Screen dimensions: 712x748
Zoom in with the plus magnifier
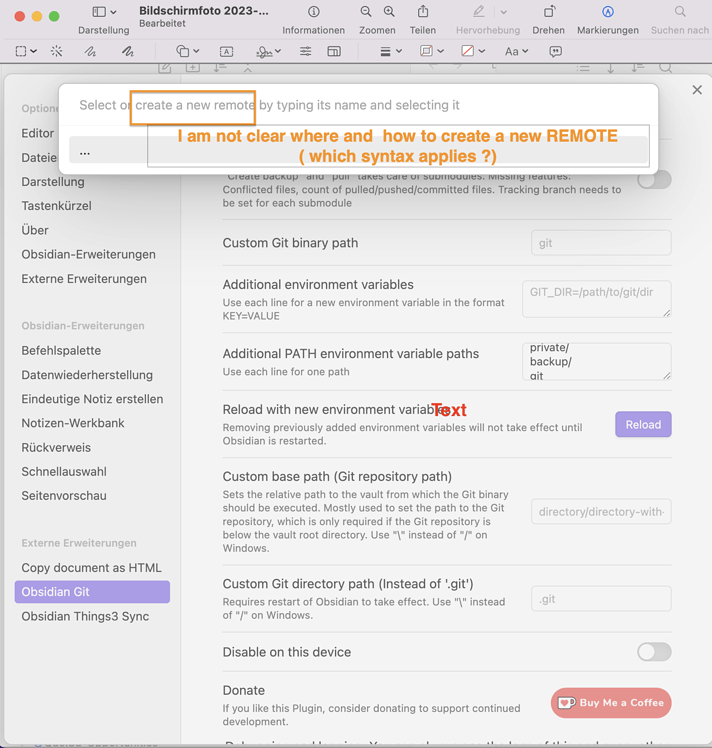pos(389,12)
